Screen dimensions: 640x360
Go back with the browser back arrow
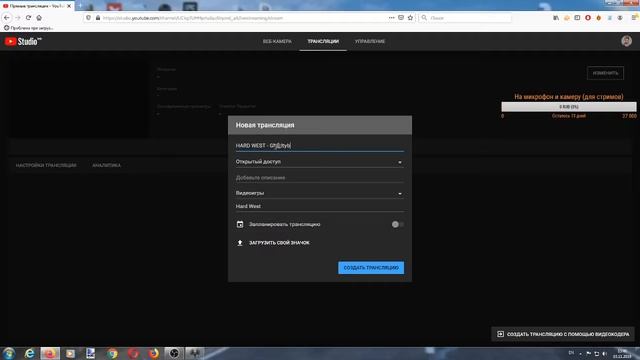pyautogui.click(x=7, y=18)
